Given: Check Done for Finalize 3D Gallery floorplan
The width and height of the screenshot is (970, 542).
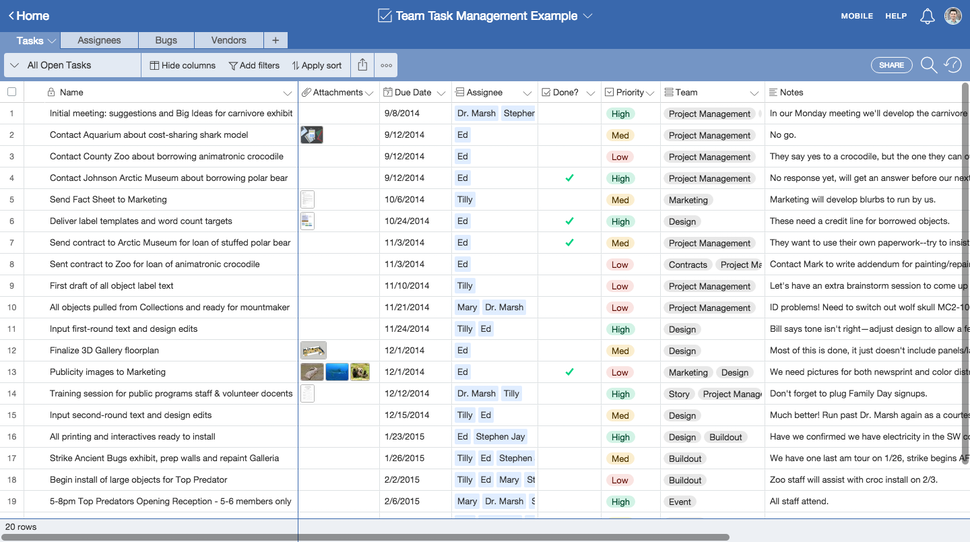Looking at the screenshot, I should [x=569, y=350].
